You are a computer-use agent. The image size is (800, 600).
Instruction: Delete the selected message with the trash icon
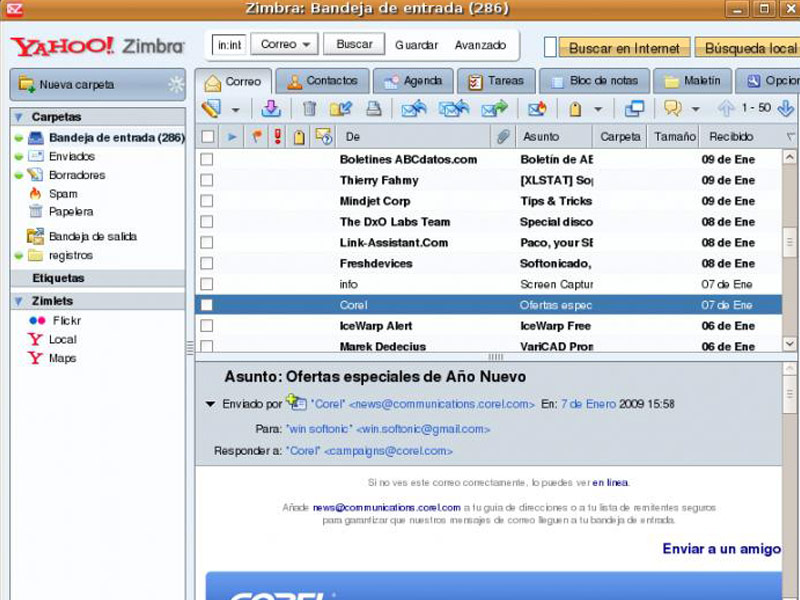pos(309,108)
